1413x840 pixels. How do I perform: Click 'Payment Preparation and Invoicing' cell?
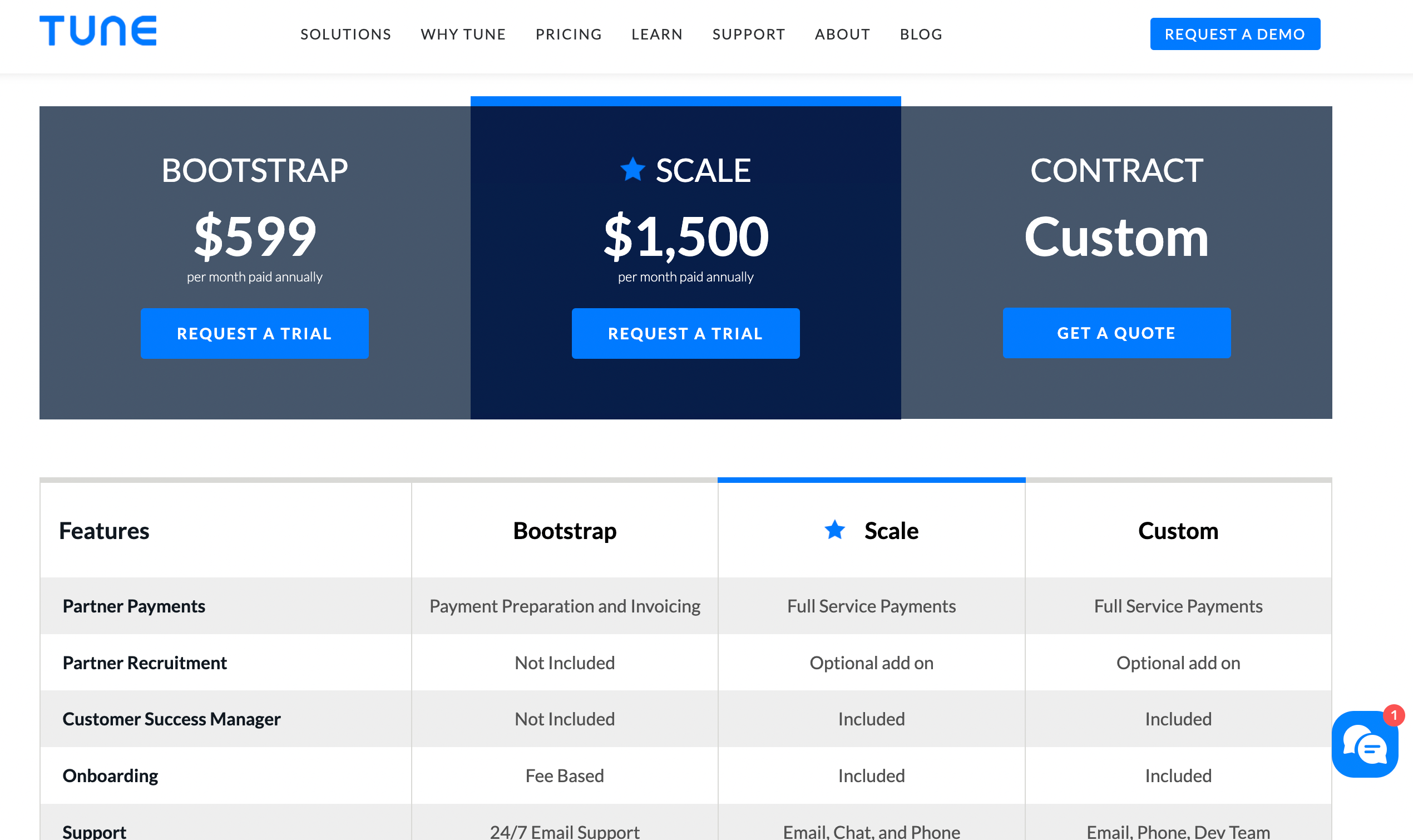[565, 606]
